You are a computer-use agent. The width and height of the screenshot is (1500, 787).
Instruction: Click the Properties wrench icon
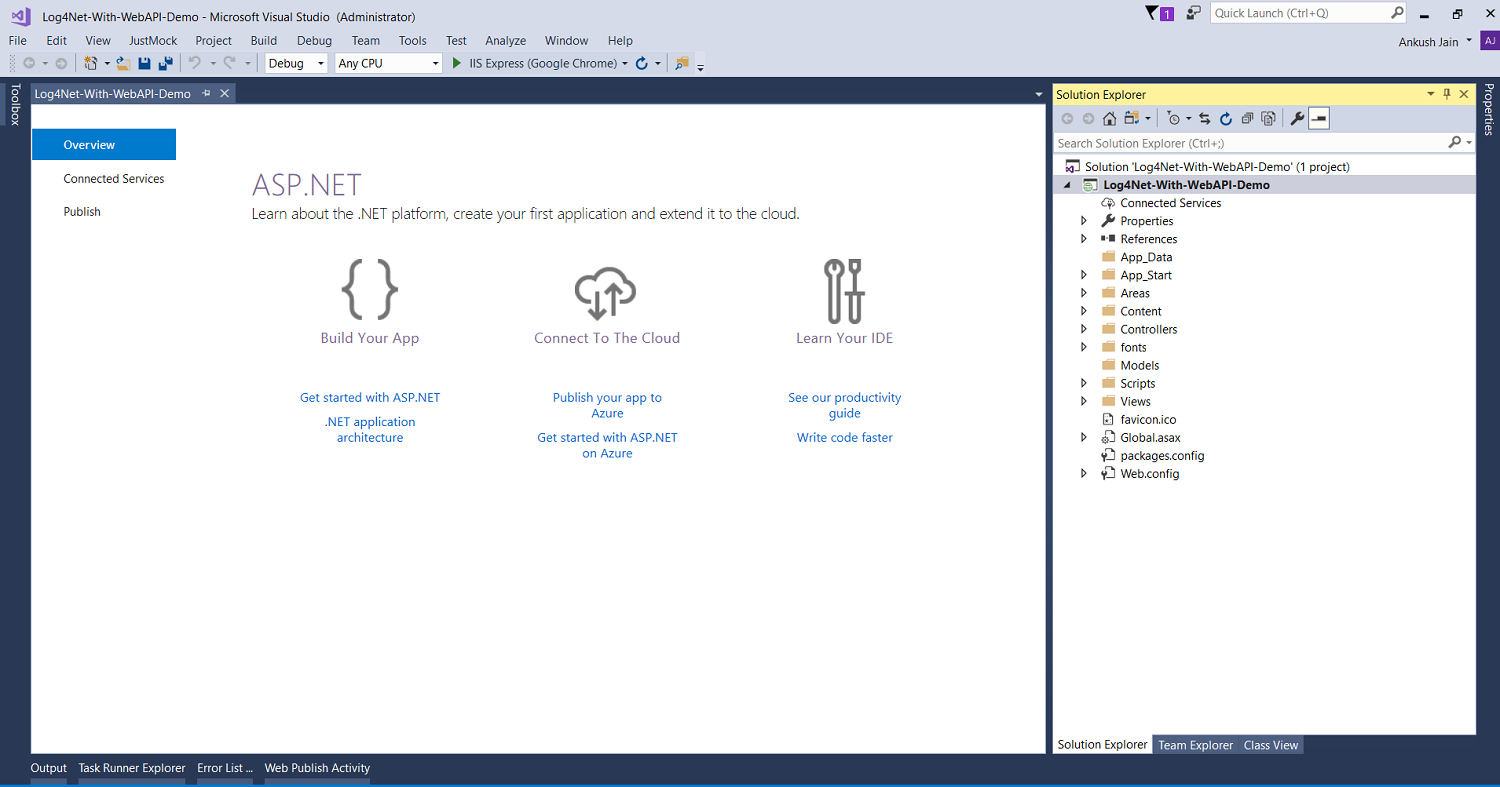pyautogui.click(x=1297, y=119)
